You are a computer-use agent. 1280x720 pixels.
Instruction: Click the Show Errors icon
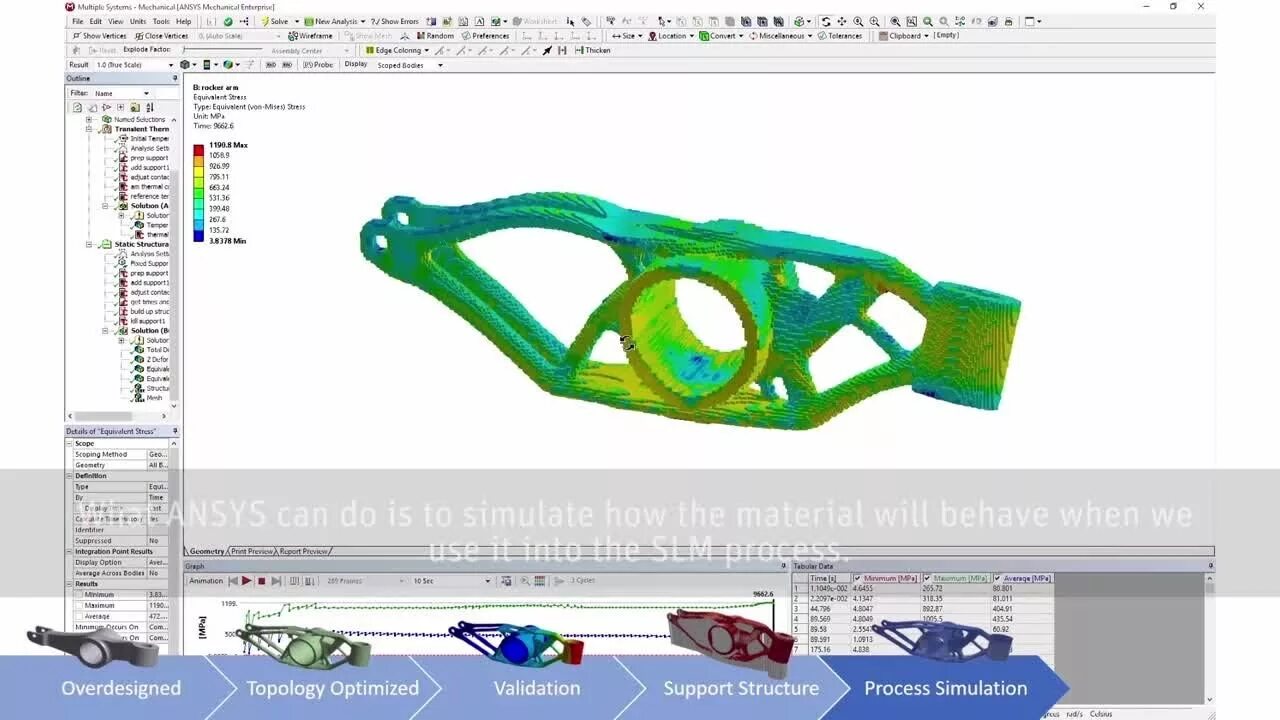(x=375, y=21)
